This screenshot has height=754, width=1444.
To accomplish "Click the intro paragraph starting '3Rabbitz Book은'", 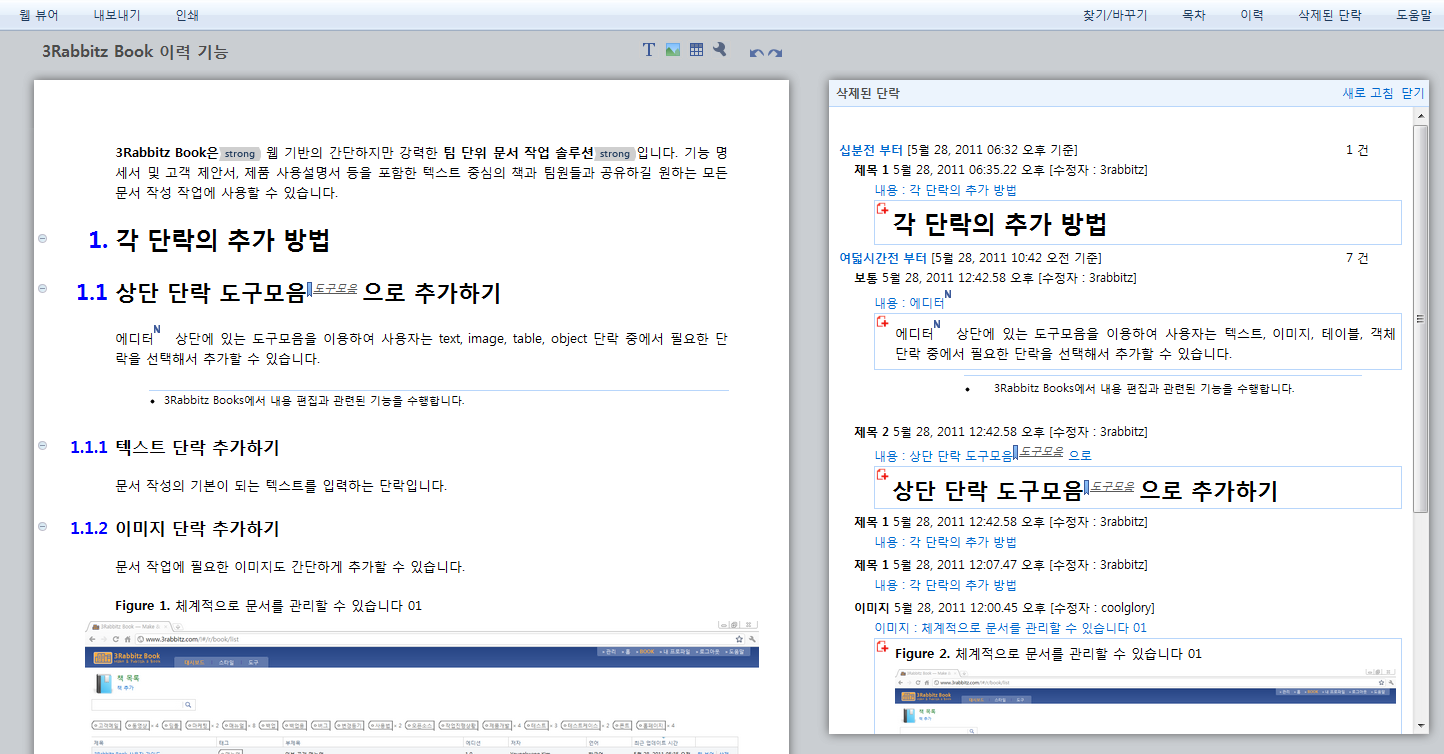I will click(x=422, y=173).
